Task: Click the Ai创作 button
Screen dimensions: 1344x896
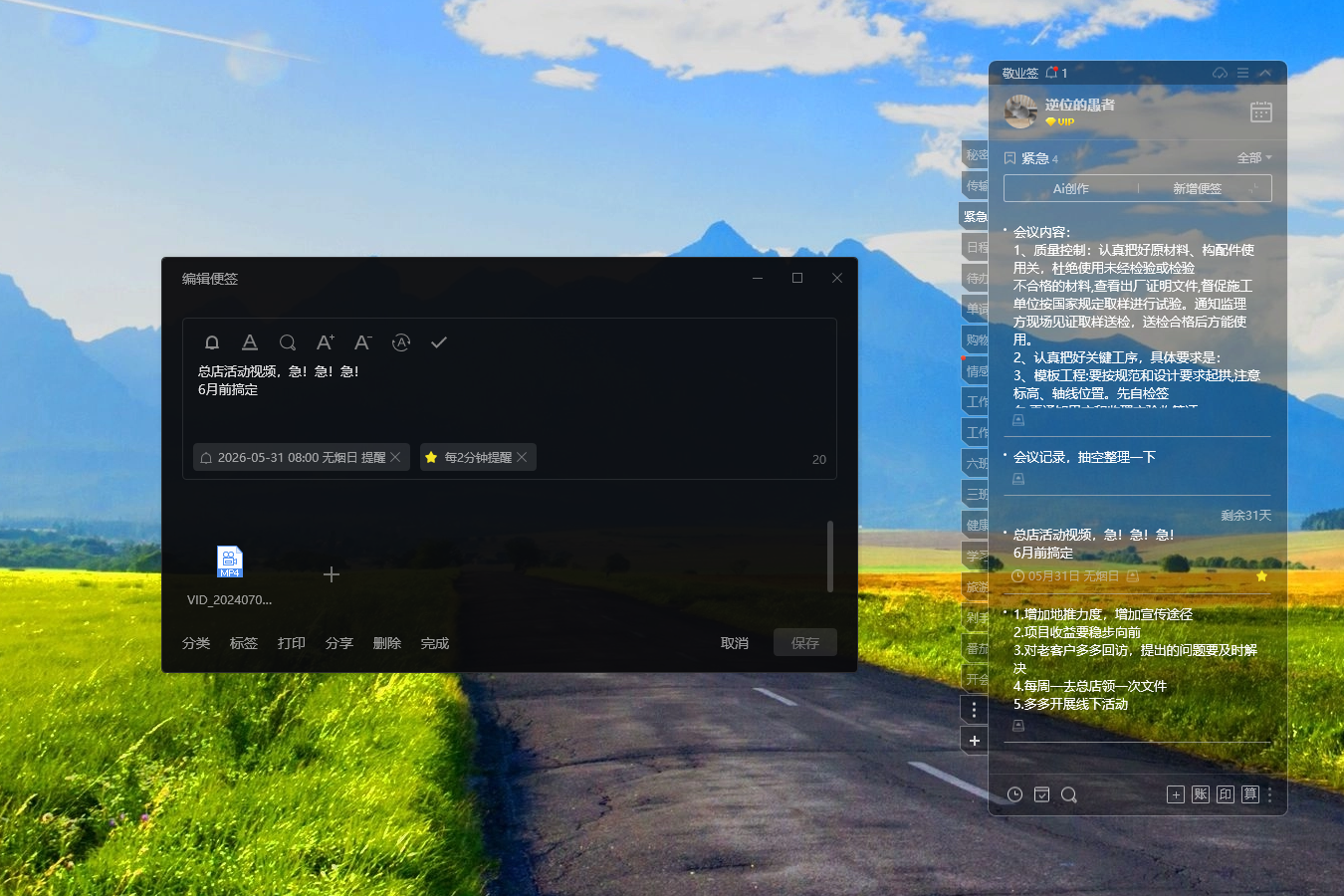Action: (x=1071, y=188)
